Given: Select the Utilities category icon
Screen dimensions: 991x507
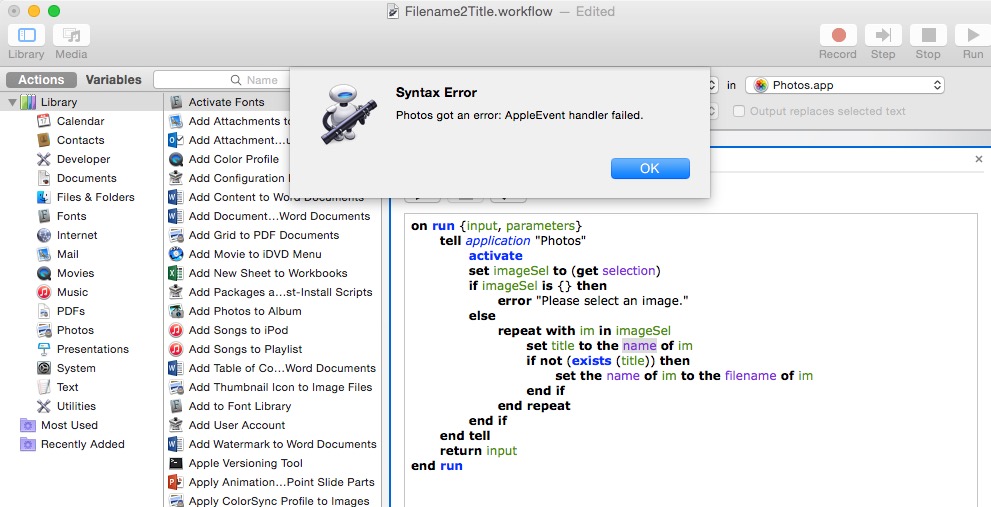Looking at the screenshot, I should tap(44, 406).
